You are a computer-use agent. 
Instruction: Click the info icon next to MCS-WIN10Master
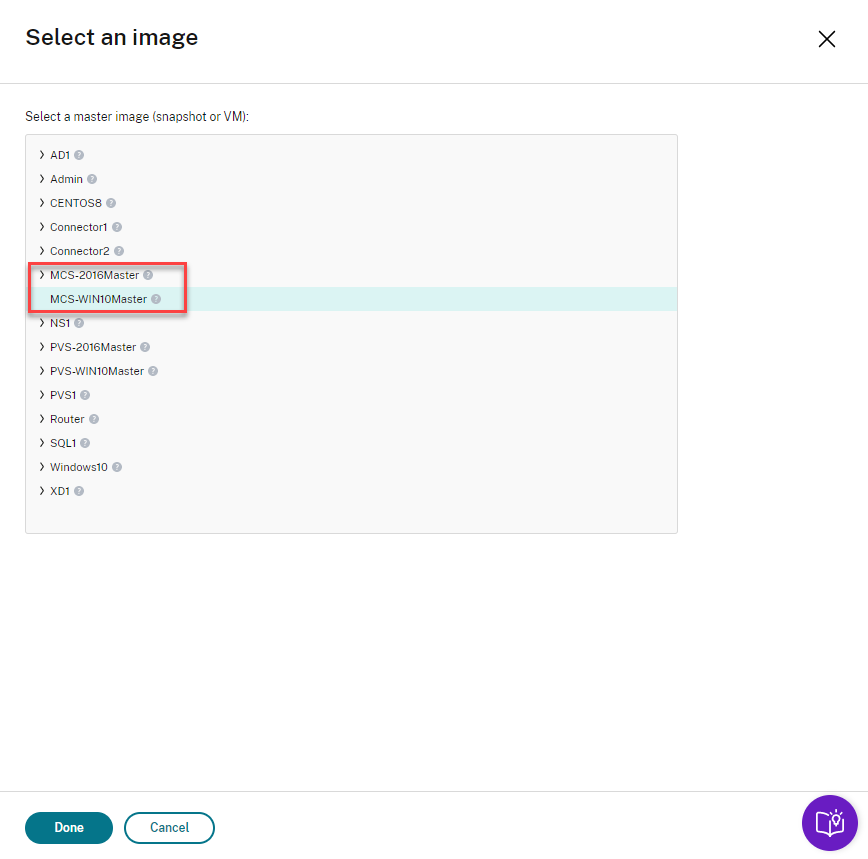pyautogui.click(x=156, y=299)
